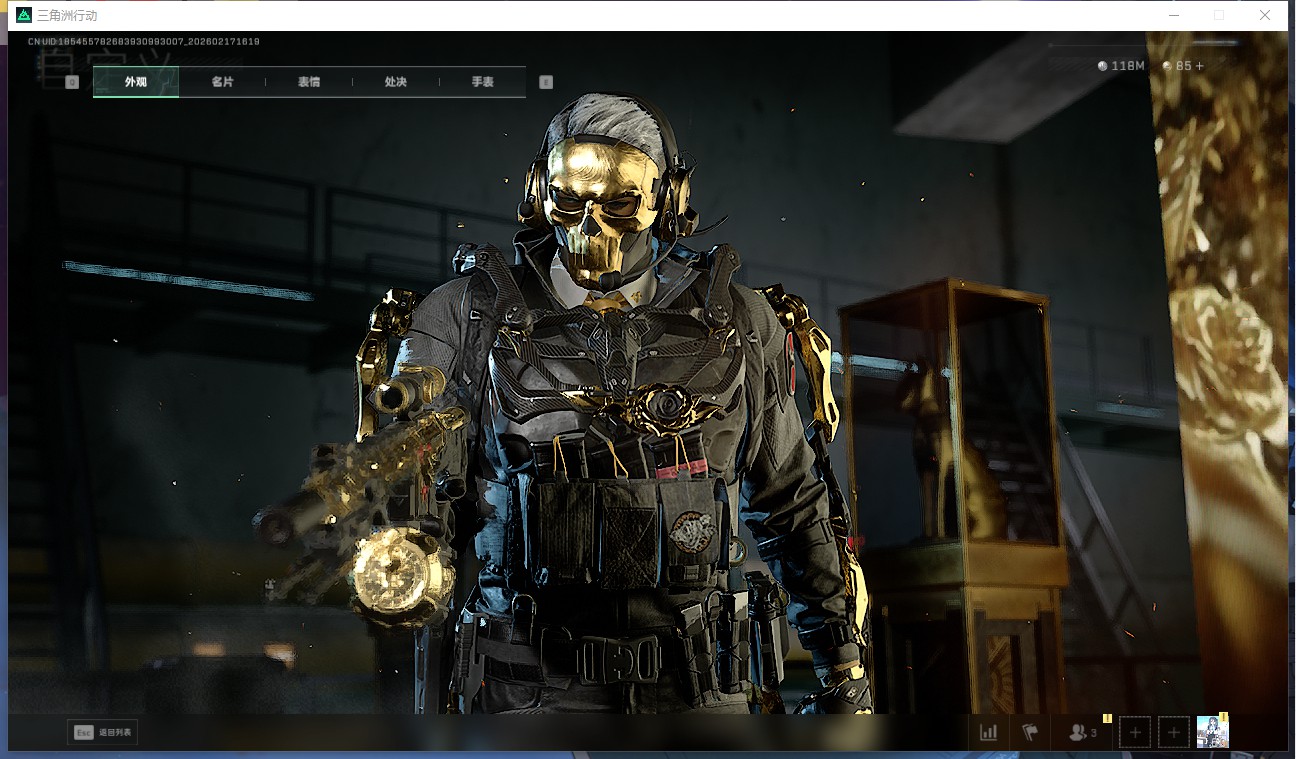Open the bar chart statistics icon

[x=989, y=732]
